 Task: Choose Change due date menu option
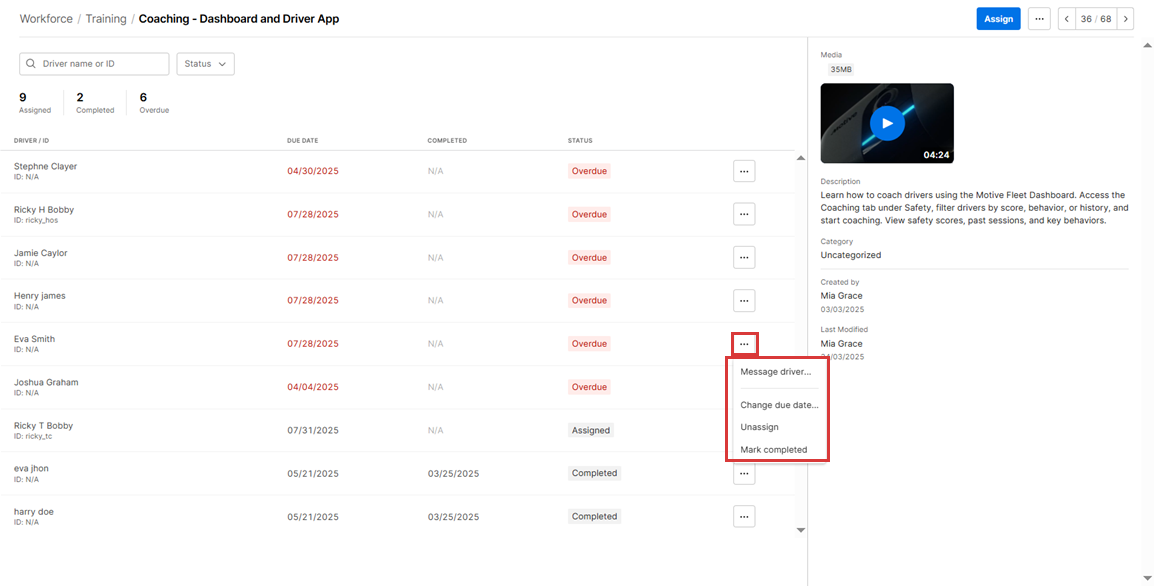(x=778, y=405)
